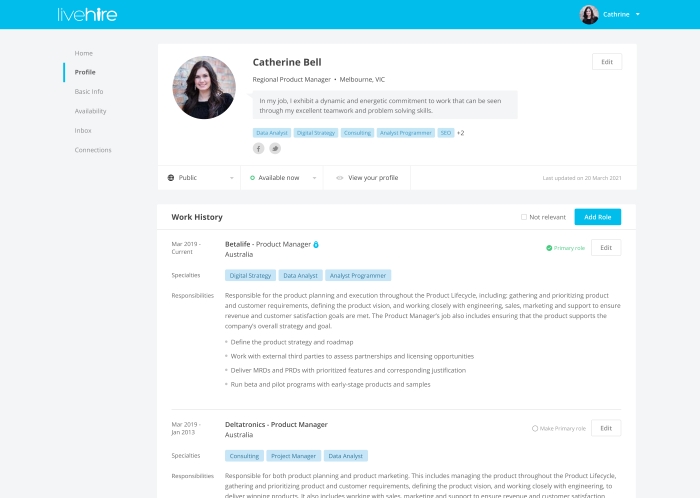The height and width of the screenshot is (498, 700).
Task: Click the blue badge icon beside Betalife
Action: 316,244
